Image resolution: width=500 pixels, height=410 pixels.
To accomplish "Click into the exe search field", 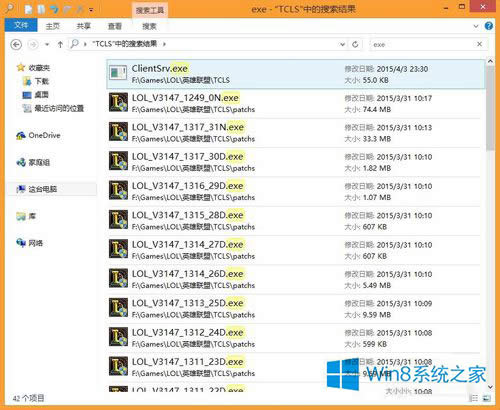I will tap(422, 44).
